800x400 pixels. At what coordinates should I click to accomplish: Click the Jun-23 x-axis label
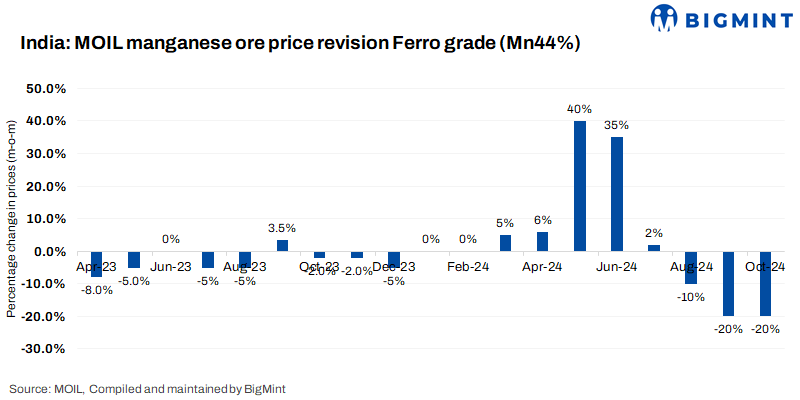pyautogui.click(x=171, y=267)
